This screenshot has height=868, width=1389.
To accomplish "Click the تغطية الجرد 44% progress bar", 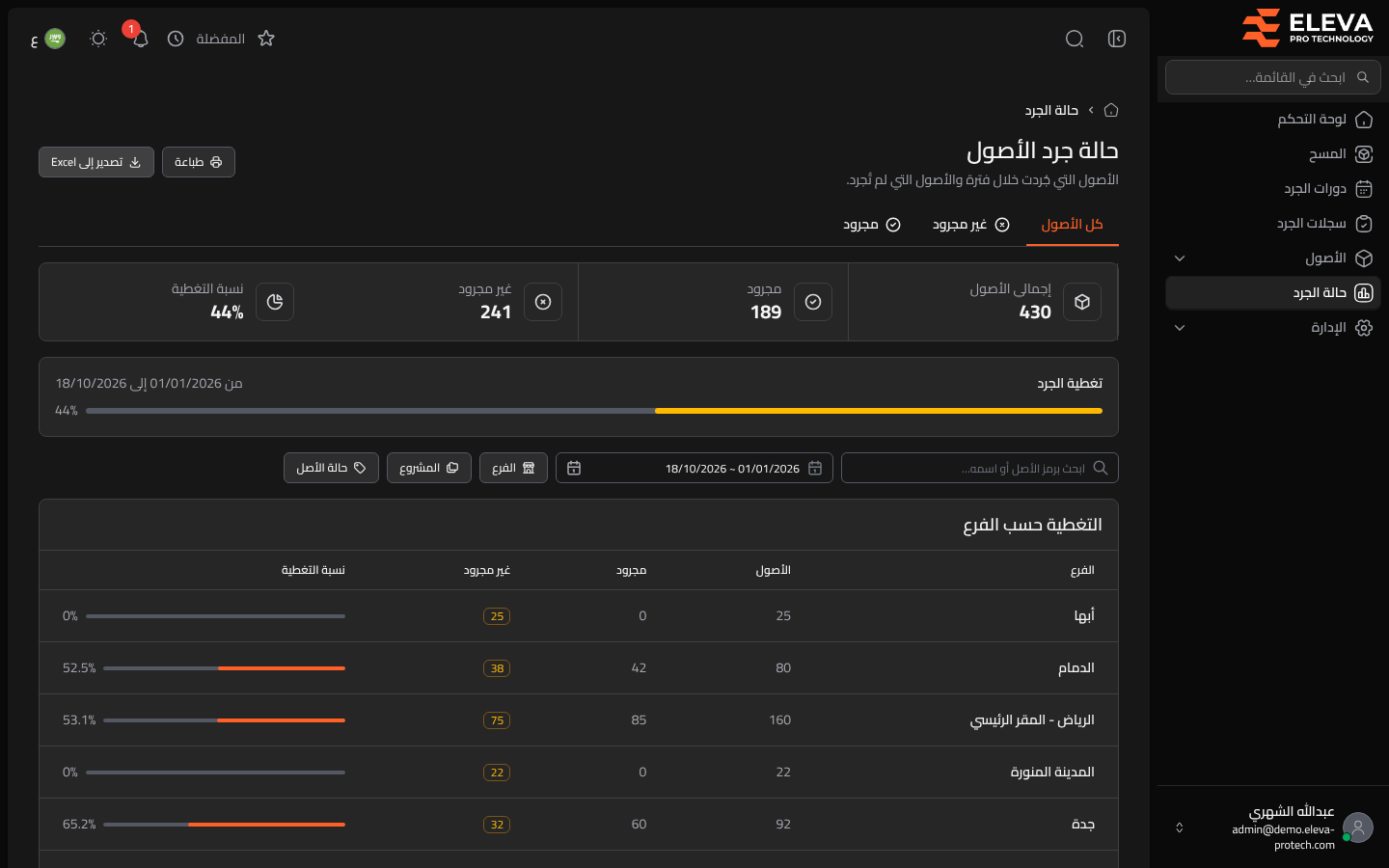I will pos(594,411).
